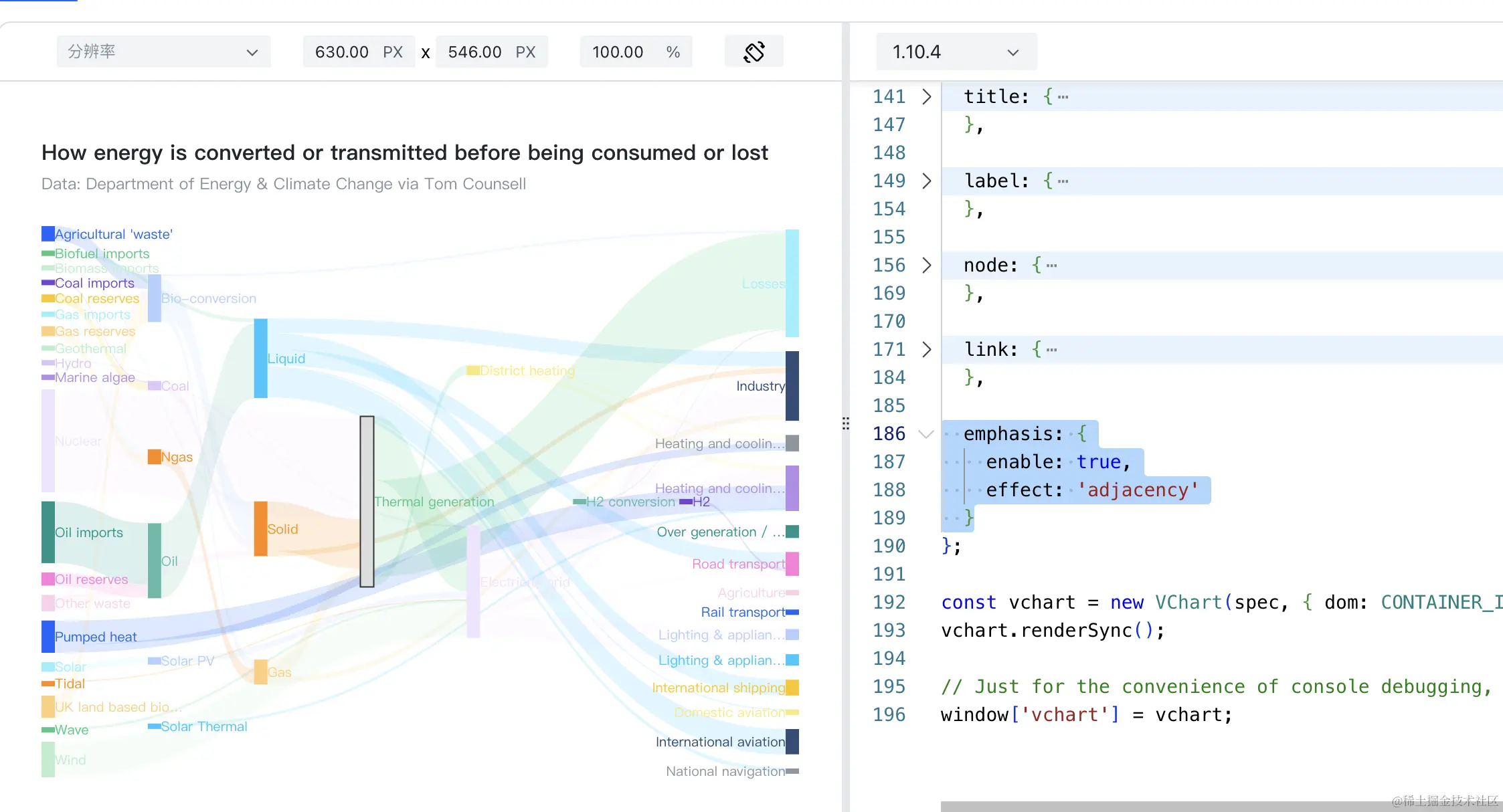
Task: Click the pink Road transport node
Action: (x=792, y=564)
